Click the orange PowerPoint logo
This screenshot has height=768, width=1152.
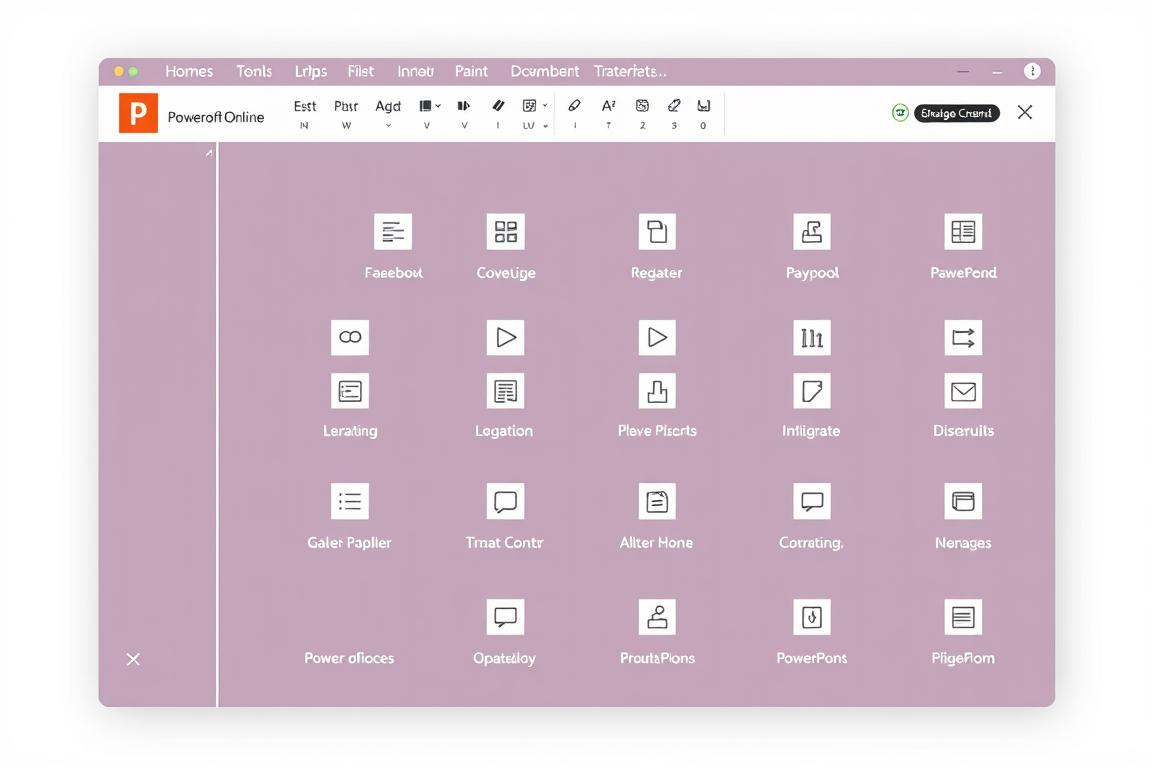[x=138, y=113]
